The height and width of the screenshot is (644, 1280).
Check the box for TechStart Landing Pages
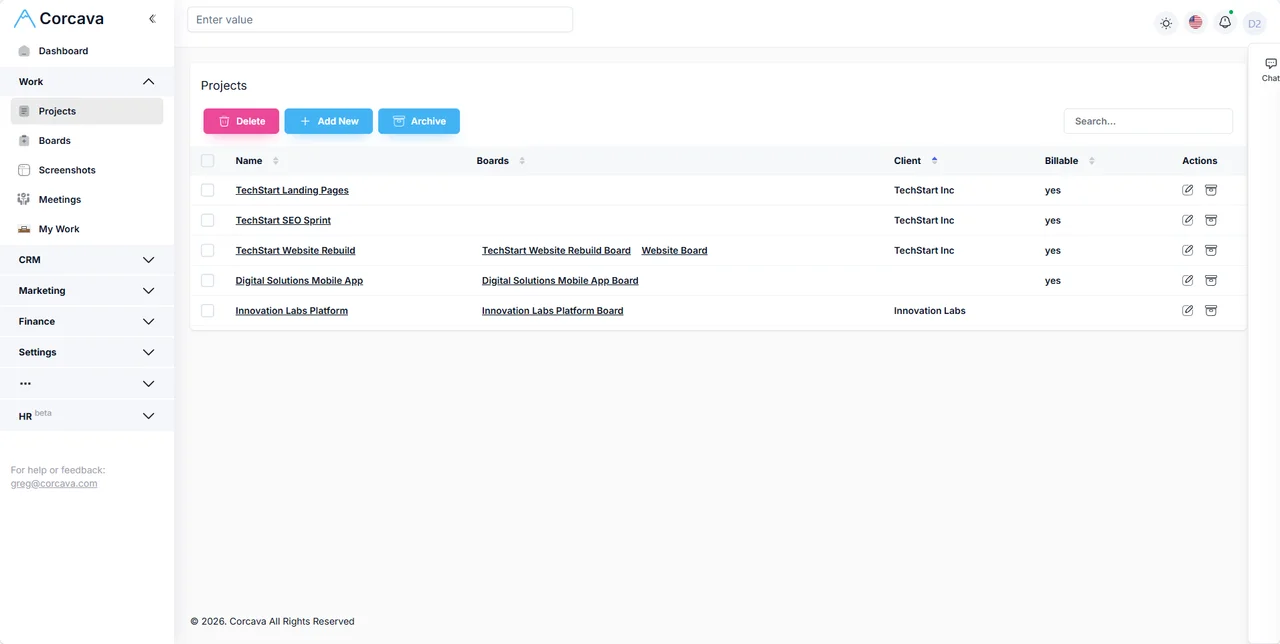tap(207, 190)
